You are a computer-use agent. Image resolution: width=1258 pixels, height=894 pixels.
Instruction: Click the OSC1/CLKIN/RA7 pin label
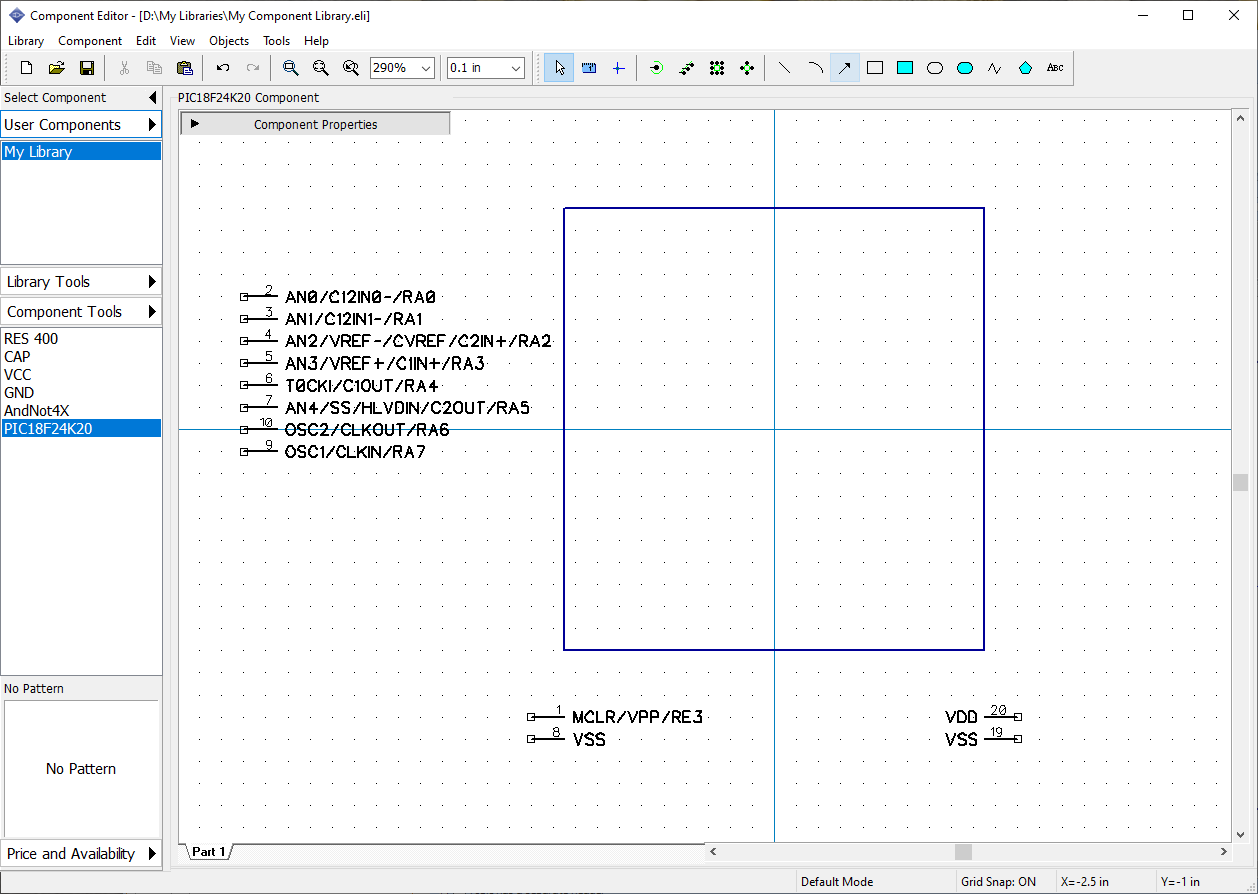[355, 452]
